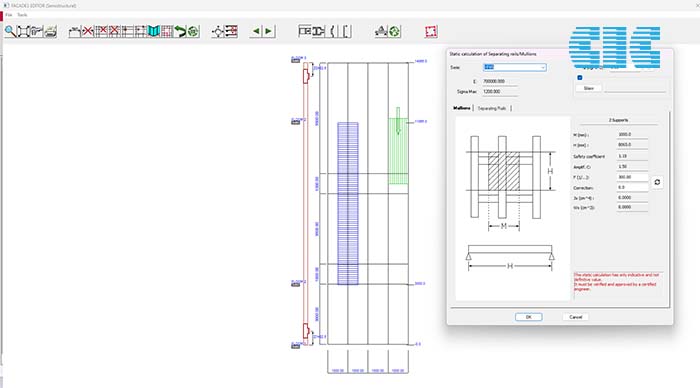Open the File menu
The width and height of the screenshot is (700, 388).
tap(9, 15)
